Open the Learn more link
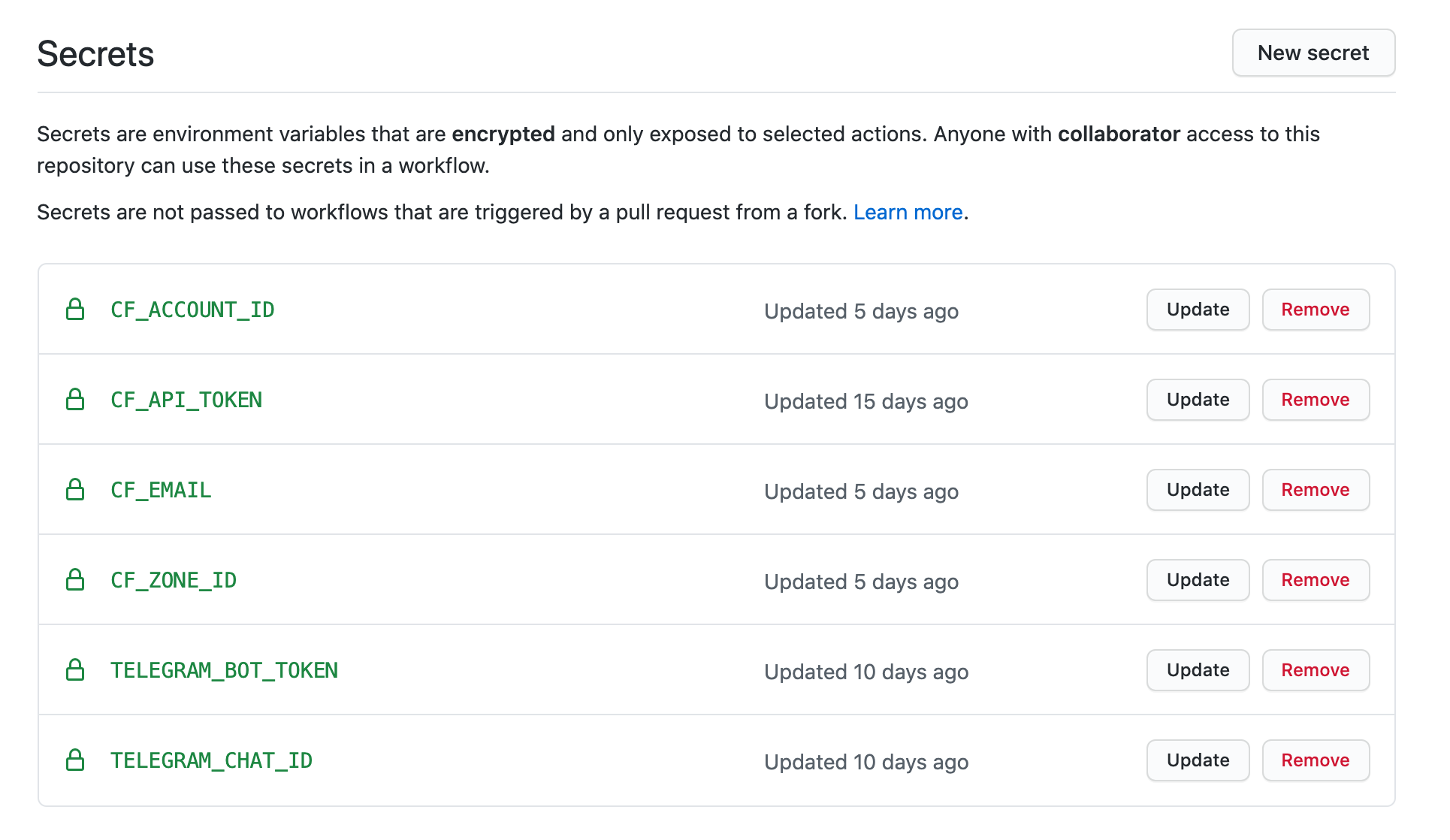Image resolution: width=1450 pixels, height=840 pixels. point(908,213)
